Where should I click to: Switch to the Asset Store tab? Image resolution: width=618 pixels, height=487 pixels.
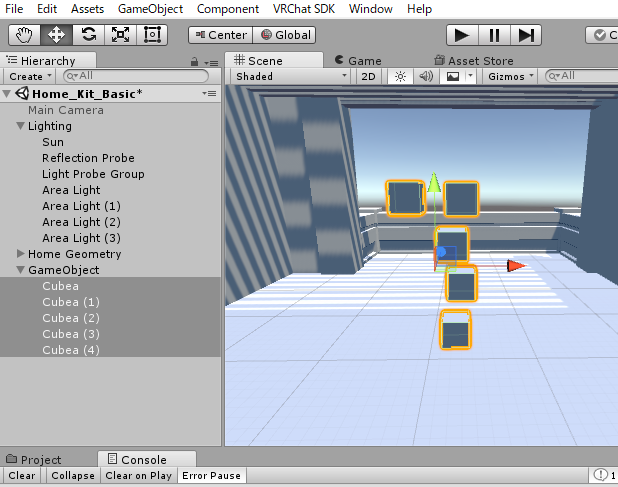(x=474, y=61)
